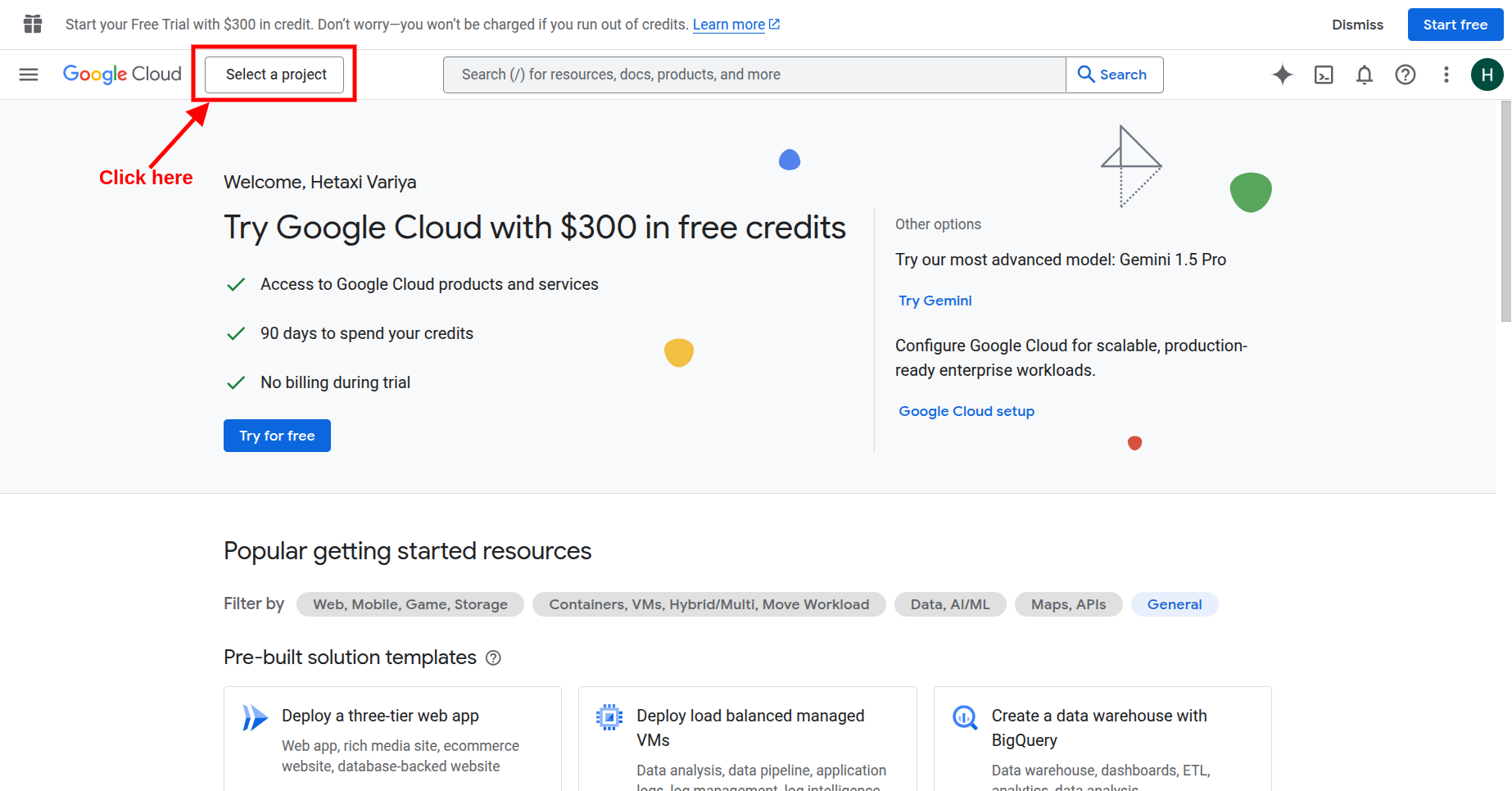Select the General filter chip

coord(1174,604)
